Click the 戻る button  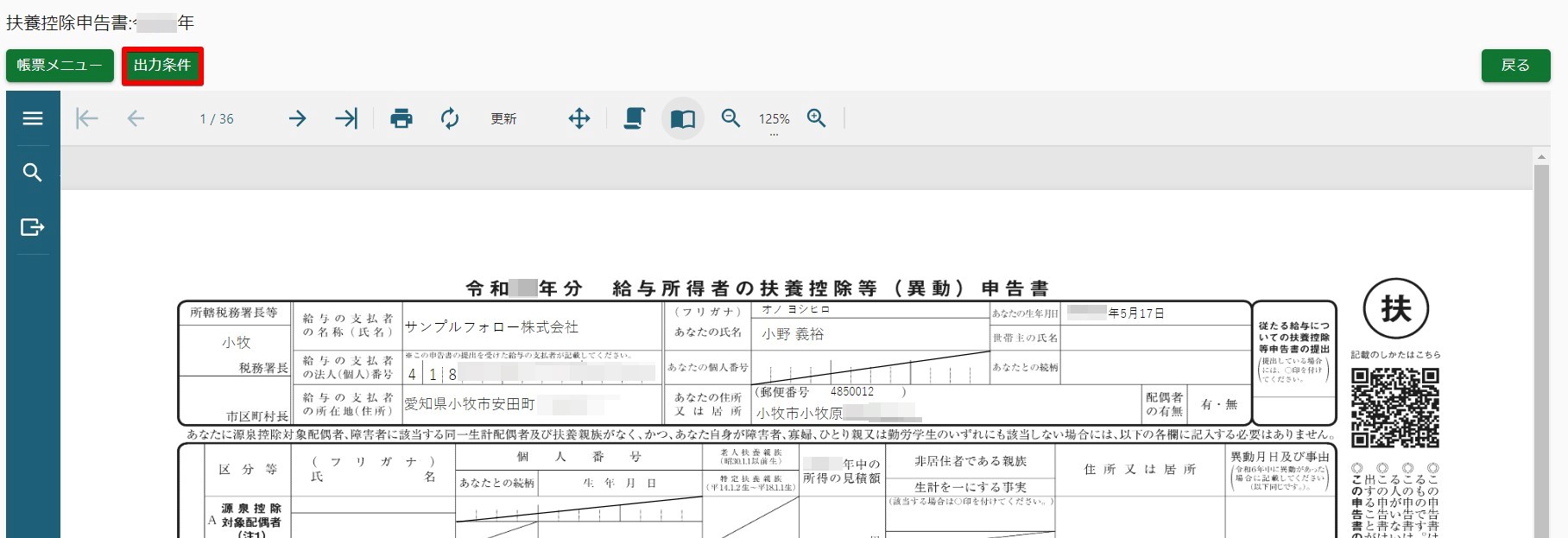click(1515, 66)
